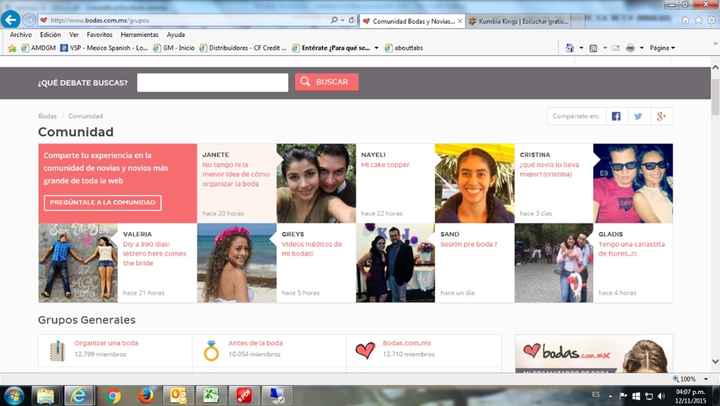Viewport: 720px width, 406px height.
Task: Open the favorites star icon in bookmarks bar
Action: [12, 48]
